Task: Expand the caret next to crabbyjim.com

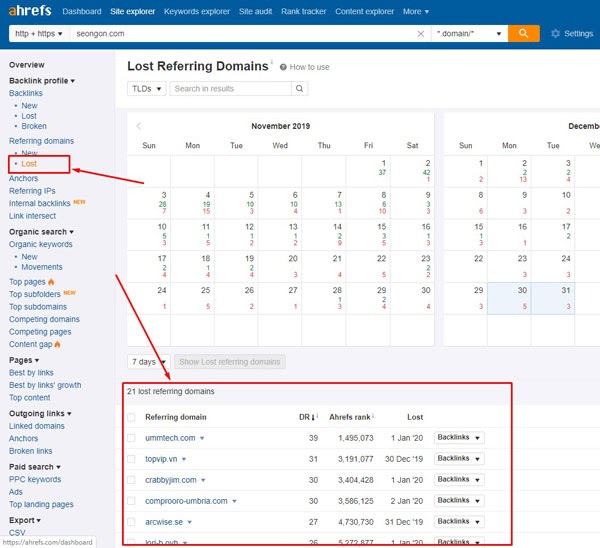Action: pos(203,481)
